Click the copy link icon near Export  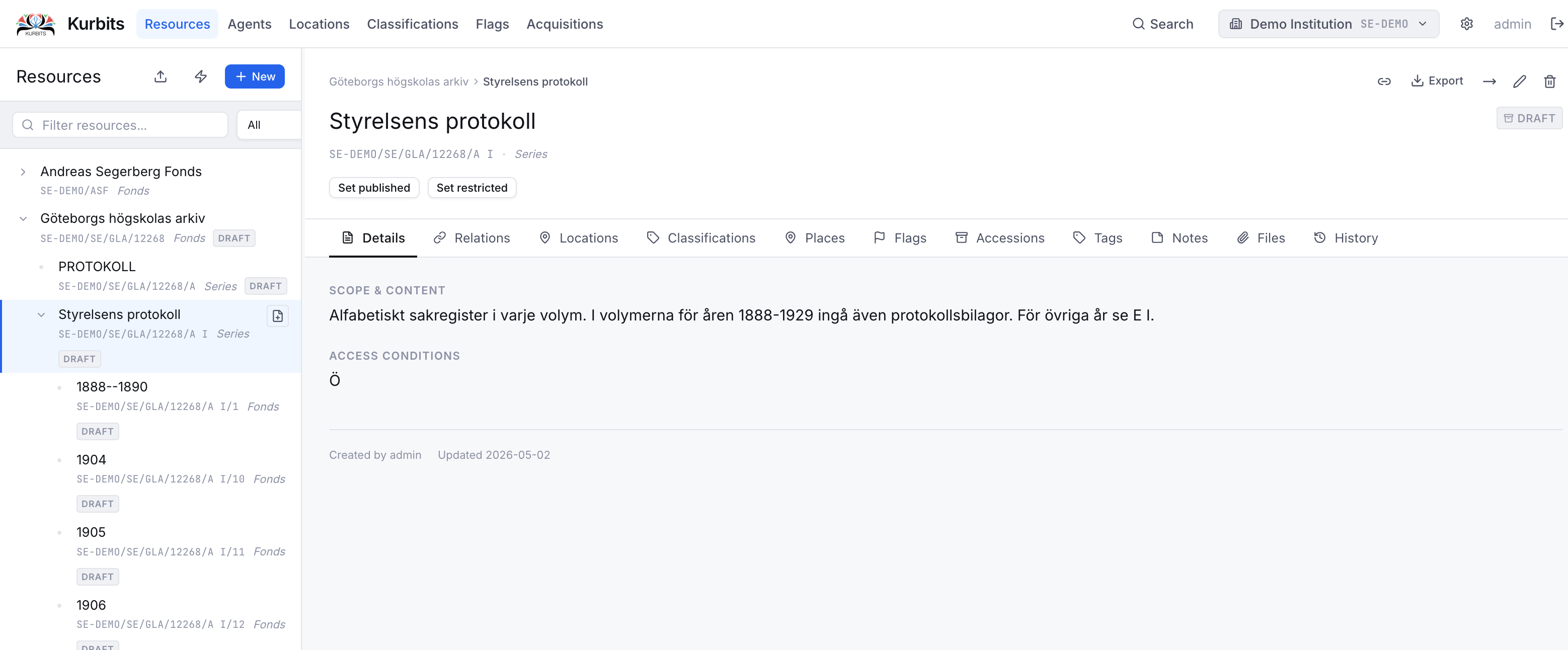pyautogui.click(x=1384, y=81)
